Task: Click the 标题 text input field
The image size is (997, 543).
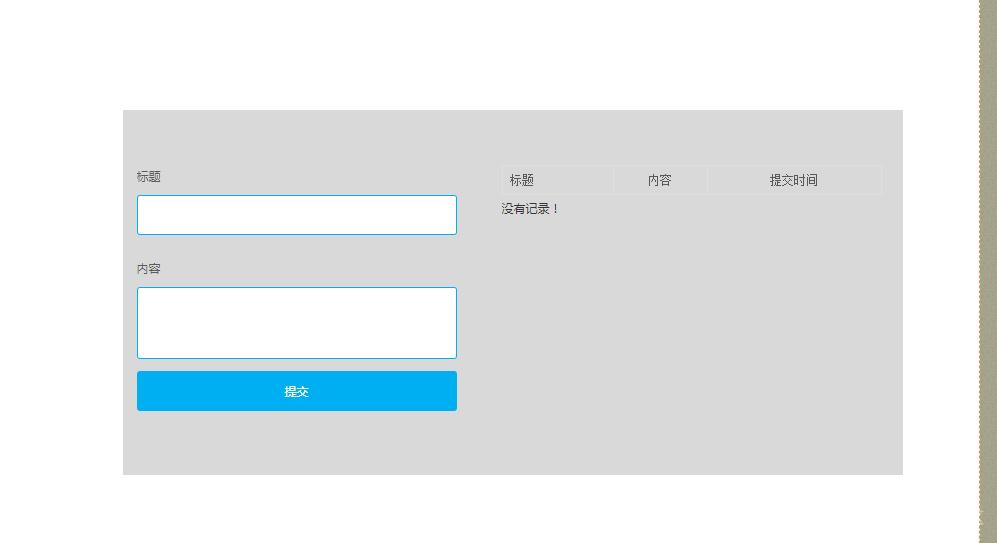Action: pyautogui.click(x=296, y=215)
